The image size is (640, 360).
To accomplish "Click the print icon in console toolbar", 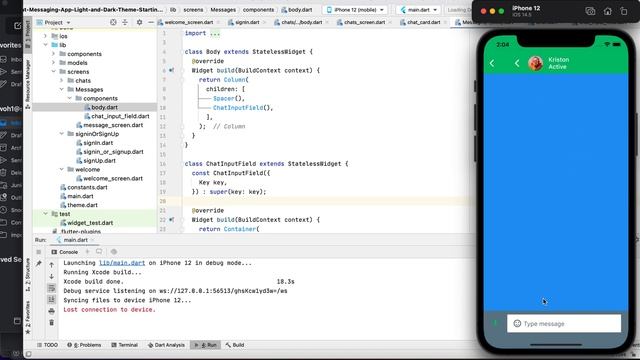I will pos(51,311).
